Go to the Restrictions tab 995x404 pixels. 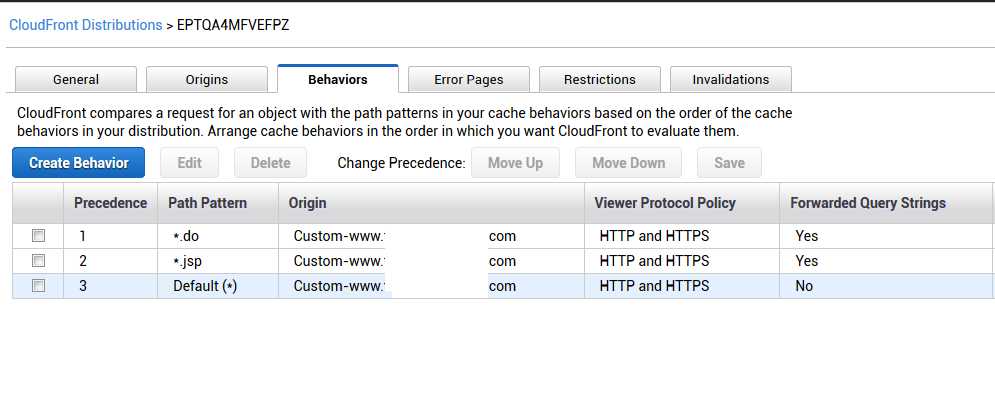(x=600, y=80)
